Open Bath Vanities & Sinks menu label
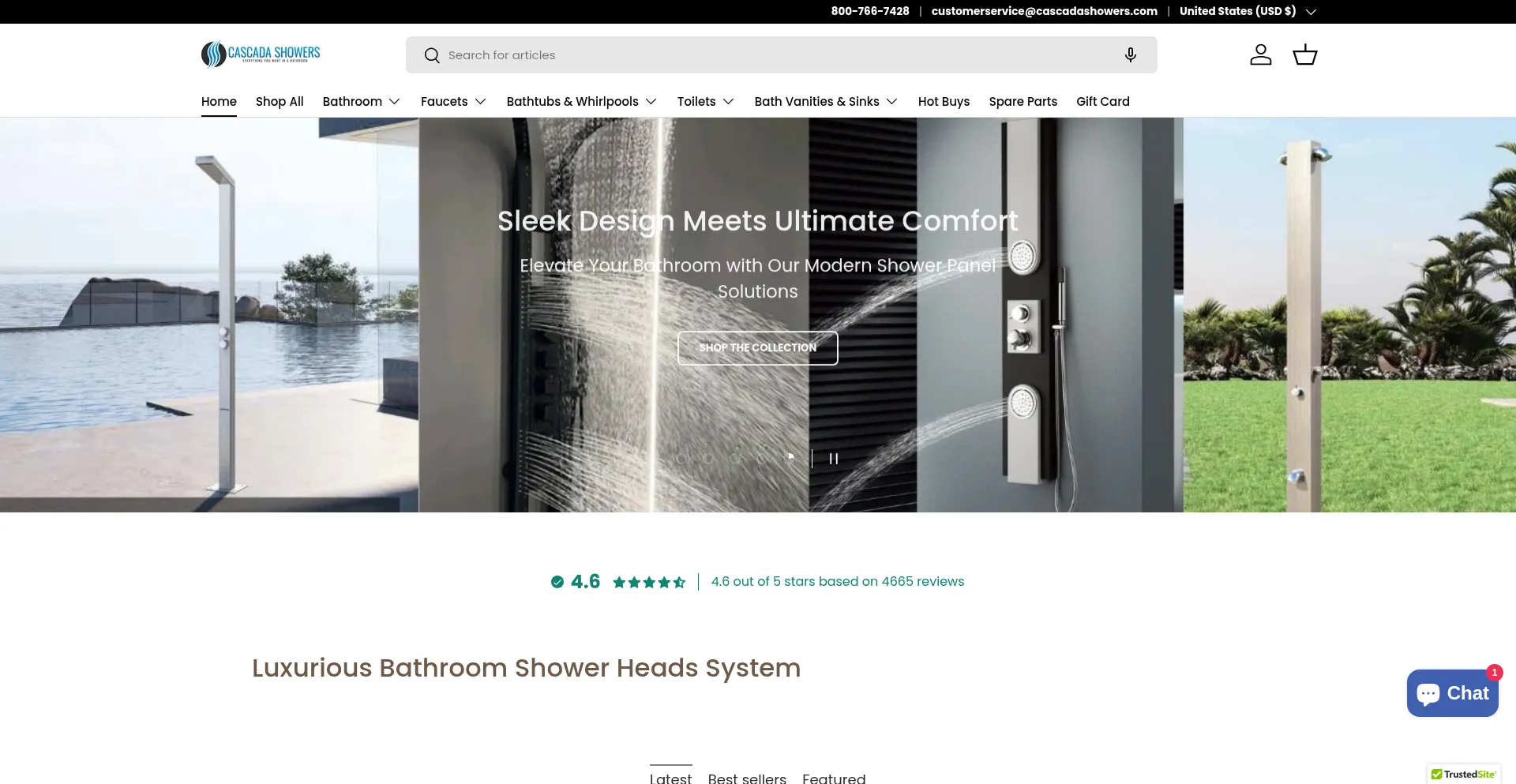1516x784 pixels. (816, 101)
